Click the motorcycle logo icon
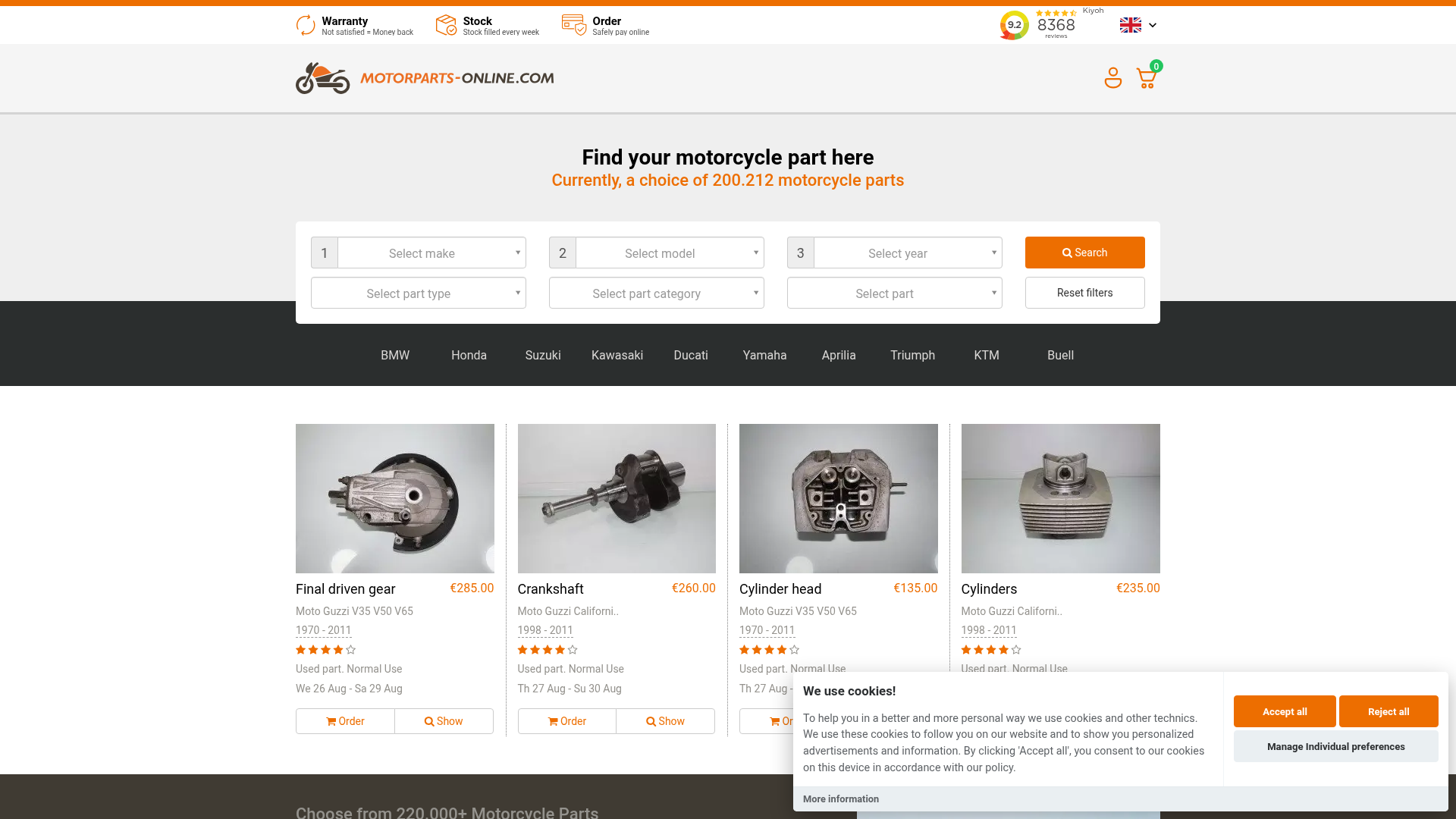Viewport: 1456px width, 819px height. [323, 78]
